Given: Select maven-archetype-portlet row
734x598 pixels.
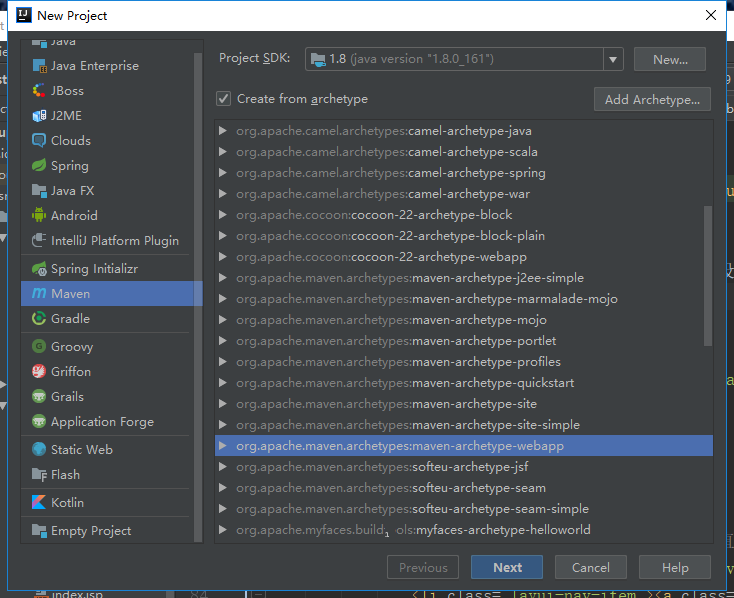Looking at the screenshot, I should (x=464, y=340).
